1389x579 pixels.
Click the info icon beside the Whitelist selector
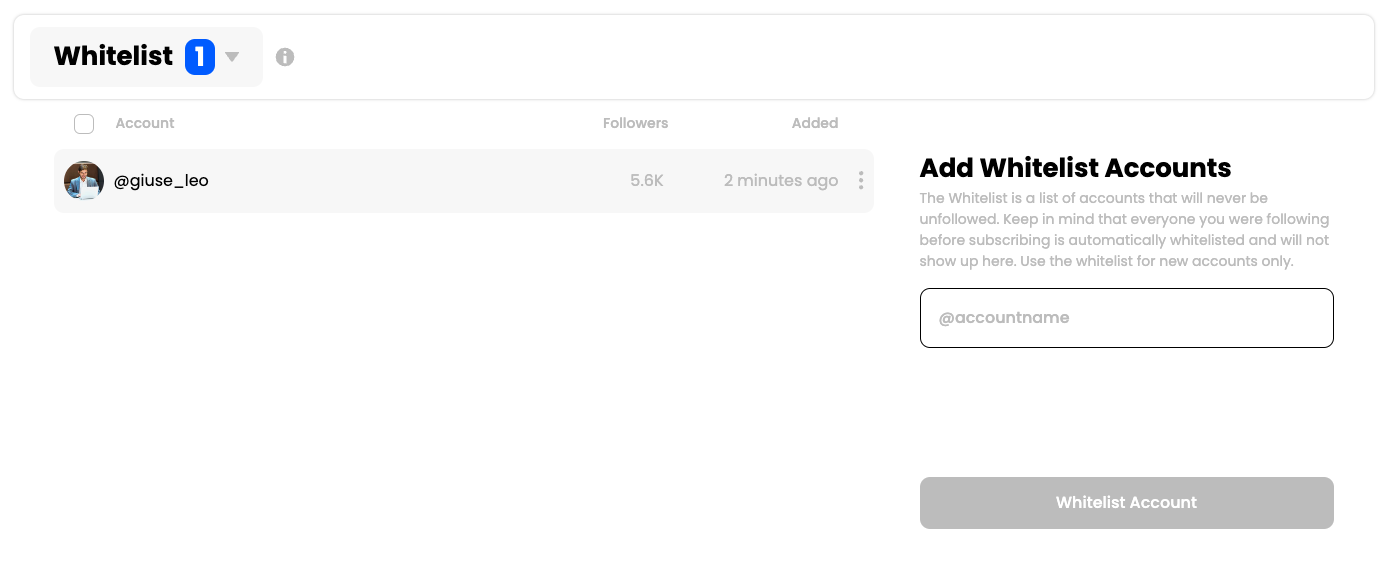point(285,57)
